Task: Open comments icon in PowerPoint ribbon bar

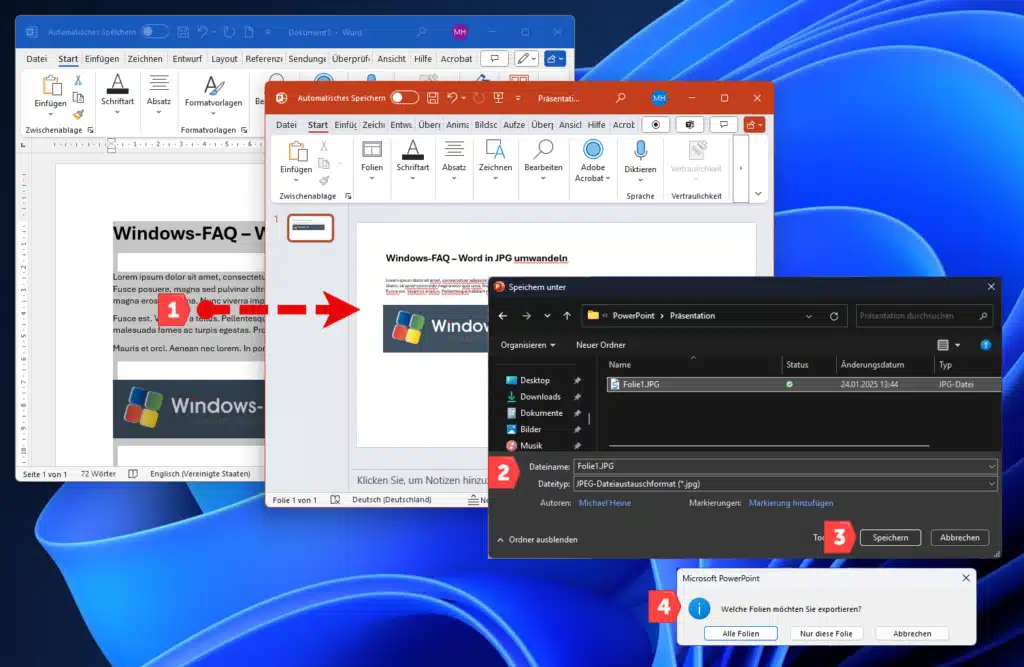Action: coord(724,125)
